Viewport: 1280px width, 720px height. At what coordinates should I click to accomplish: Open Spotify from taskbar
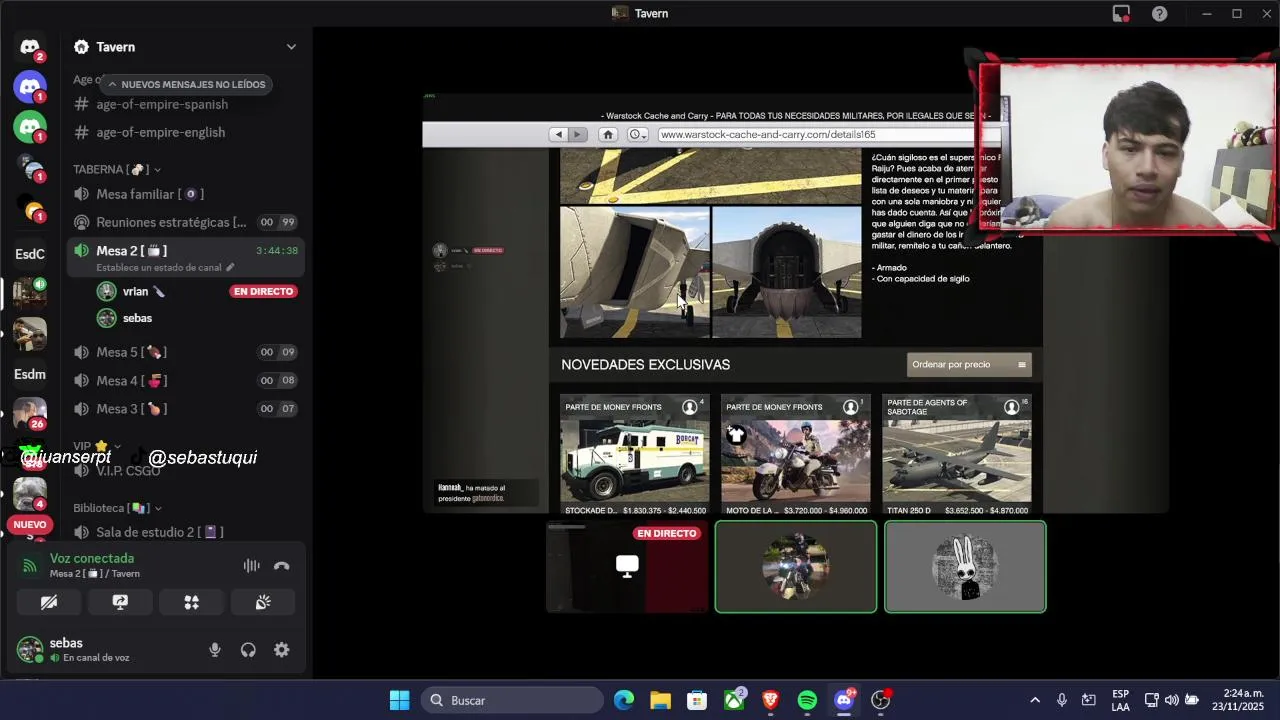(807, 700)
